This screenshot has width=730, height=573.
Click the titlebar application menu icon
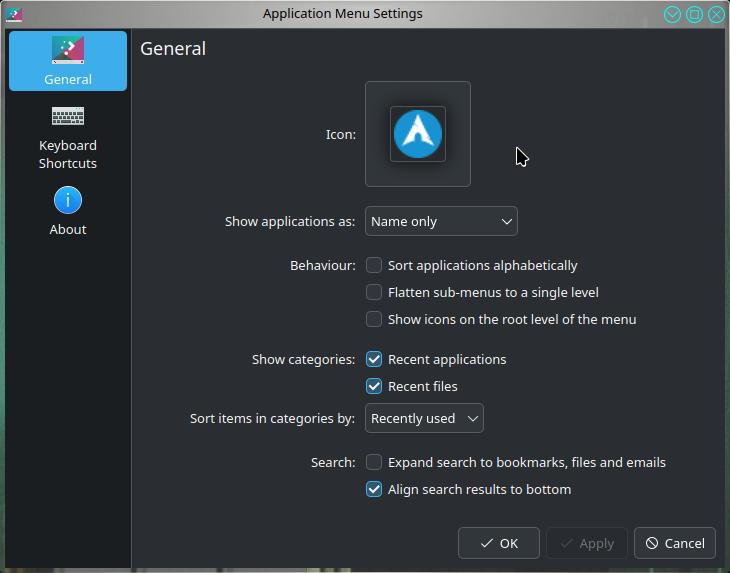[14, 14]
